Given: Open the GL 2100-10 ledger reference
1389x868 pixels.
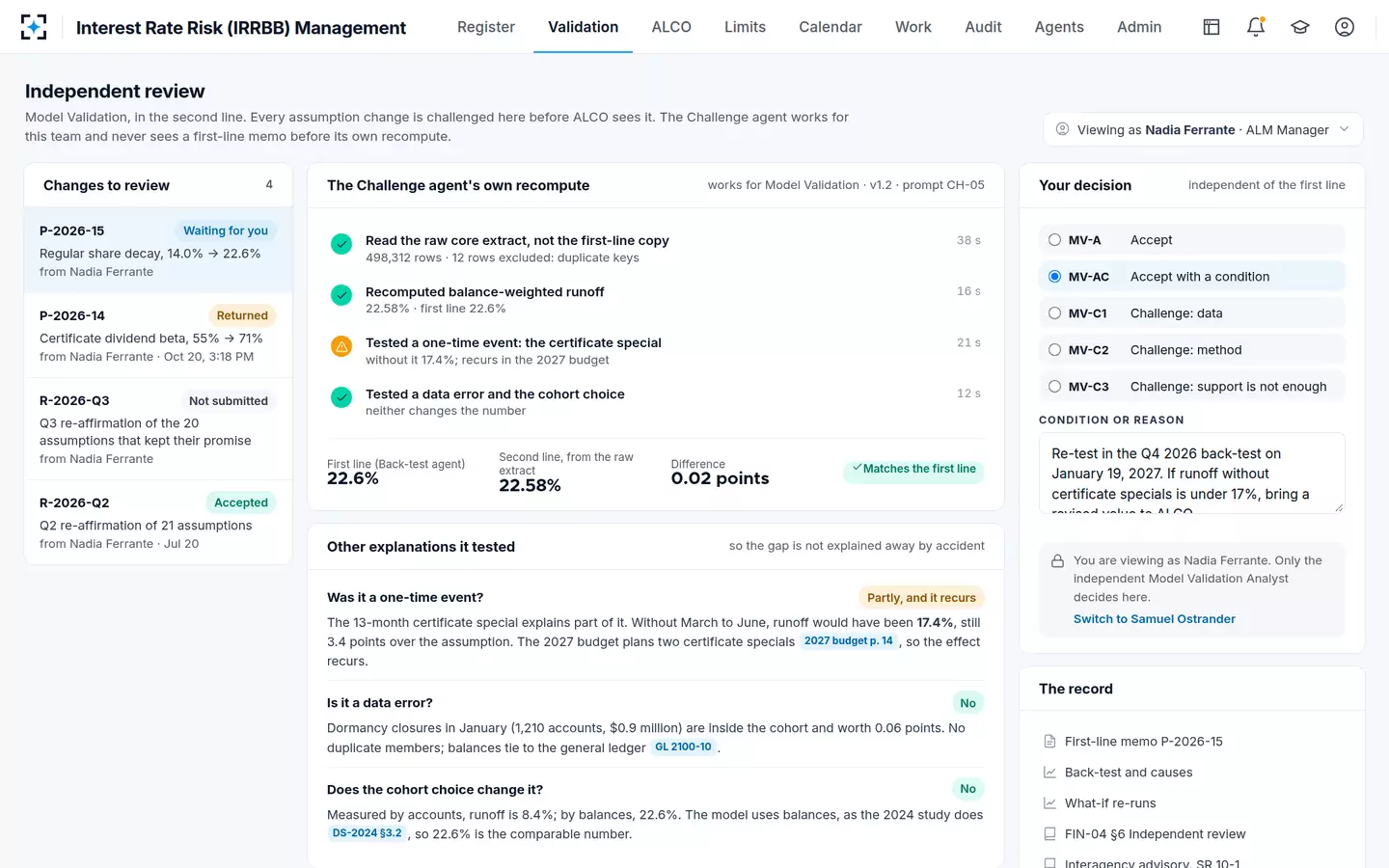Looking at the screenshot, I should pos(683,747).
